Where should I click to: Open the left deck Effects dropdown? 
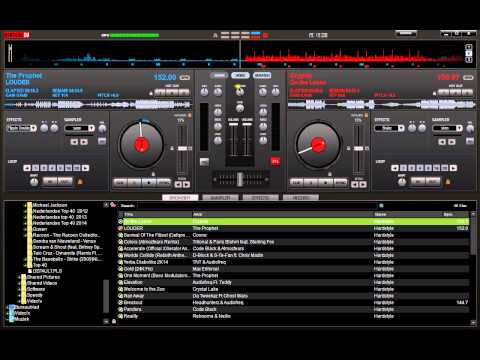pos(22,128)
